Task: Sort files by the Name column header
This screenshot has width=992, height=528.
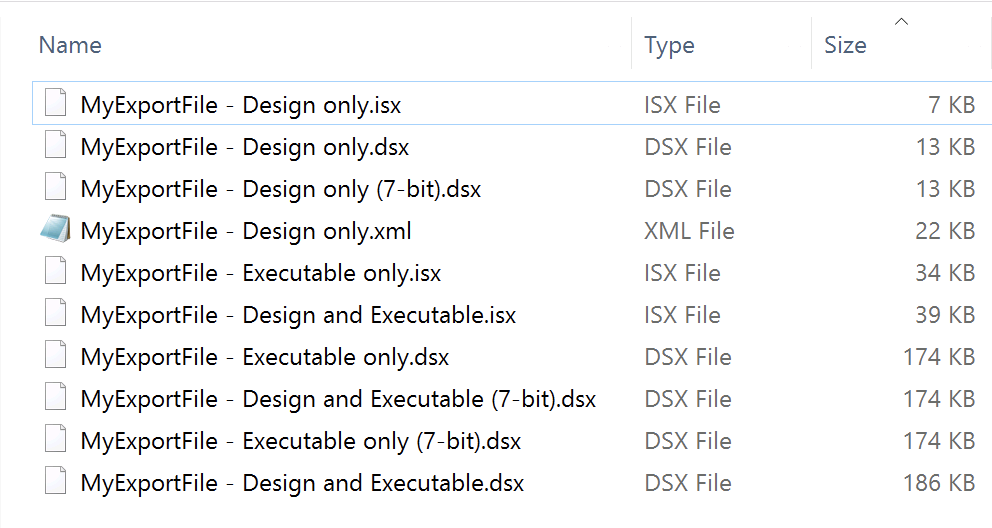Action: [70, 45]
